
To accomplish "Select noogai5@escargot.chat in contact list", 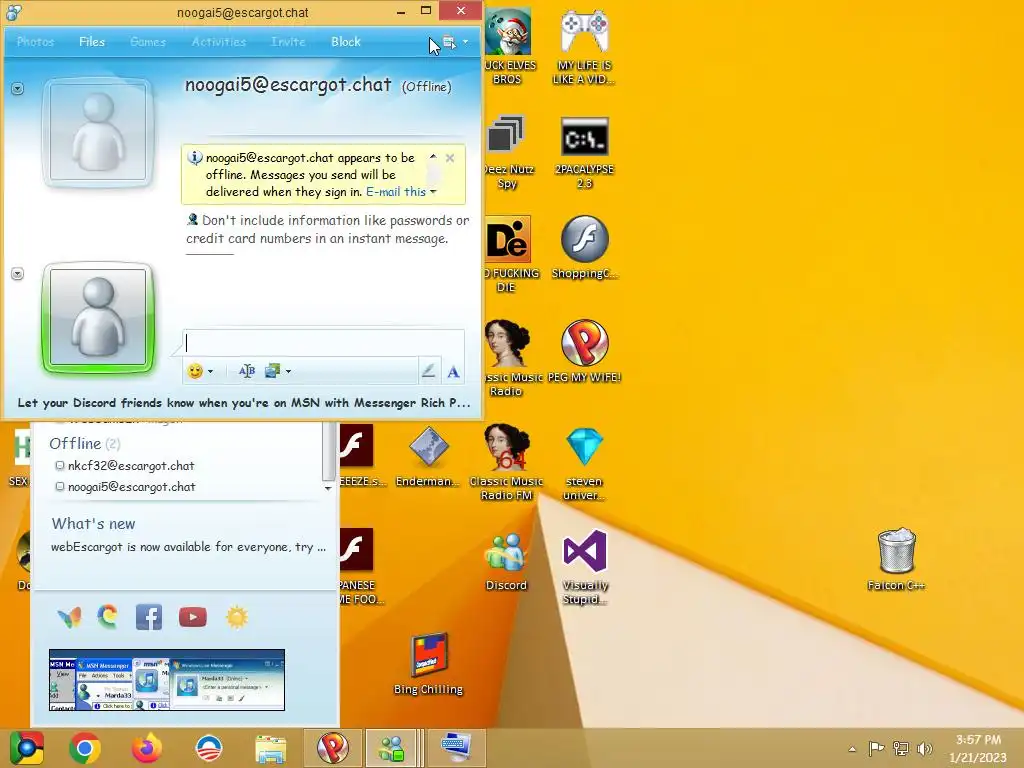I will (131, 487).
